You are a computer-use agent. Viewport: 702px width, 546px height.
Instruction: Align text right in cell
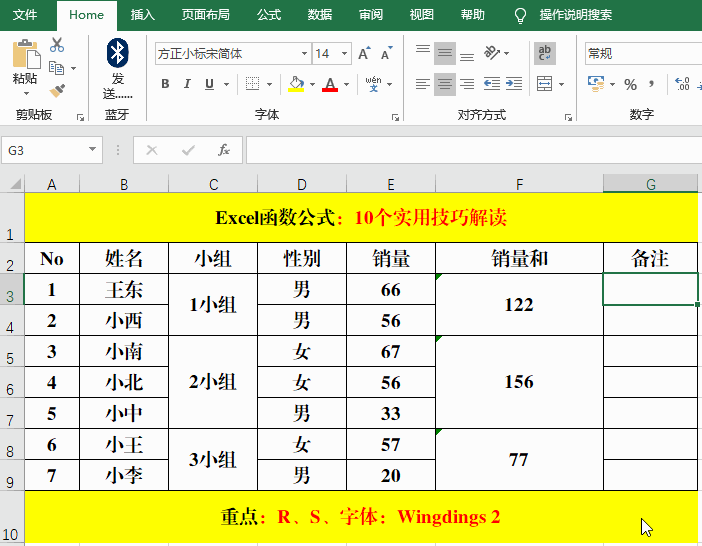tap(467, 84)
